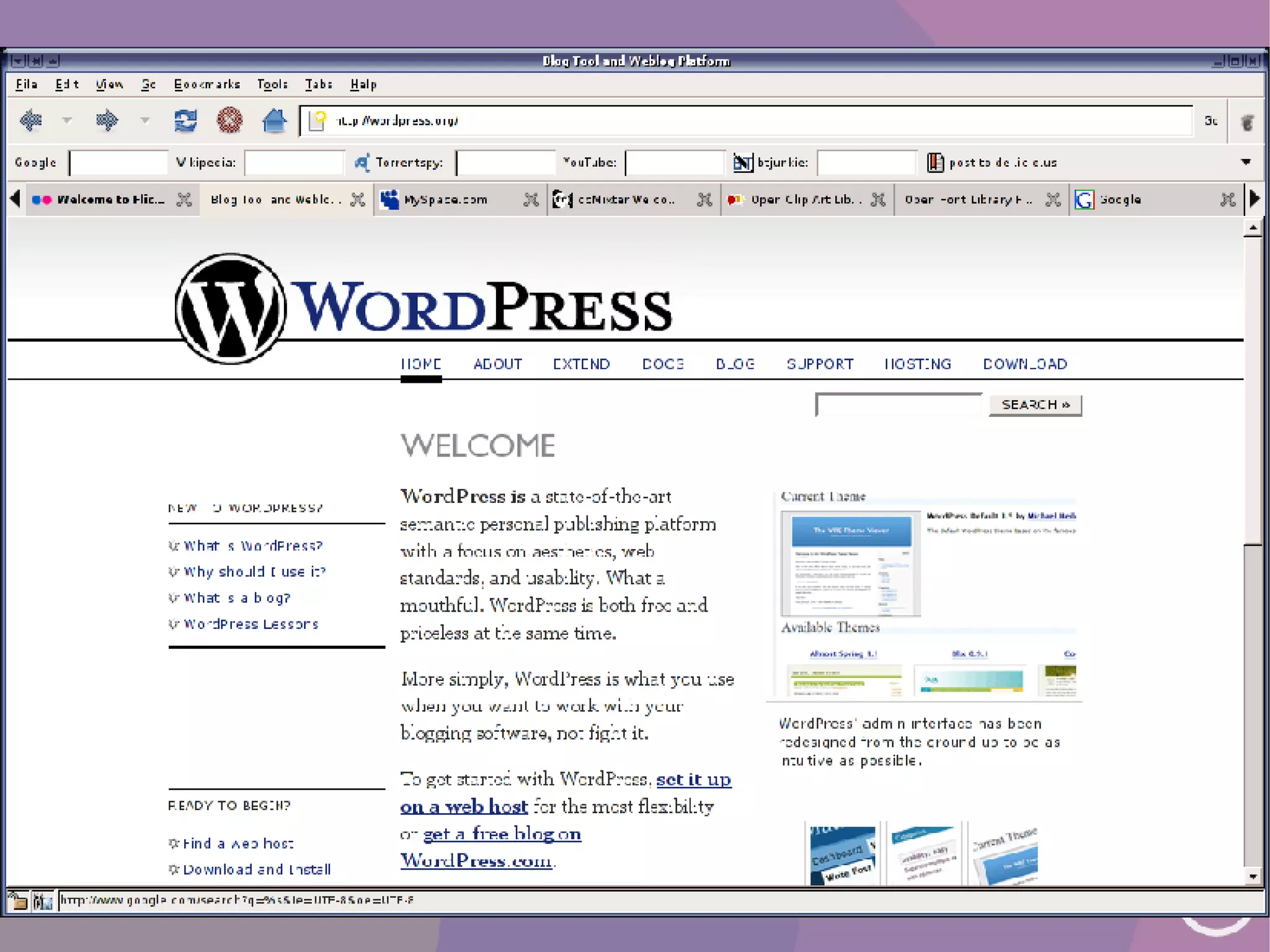The image size is (1270, 952).
Task: Close the Google tab
Action: [1227, 200]
